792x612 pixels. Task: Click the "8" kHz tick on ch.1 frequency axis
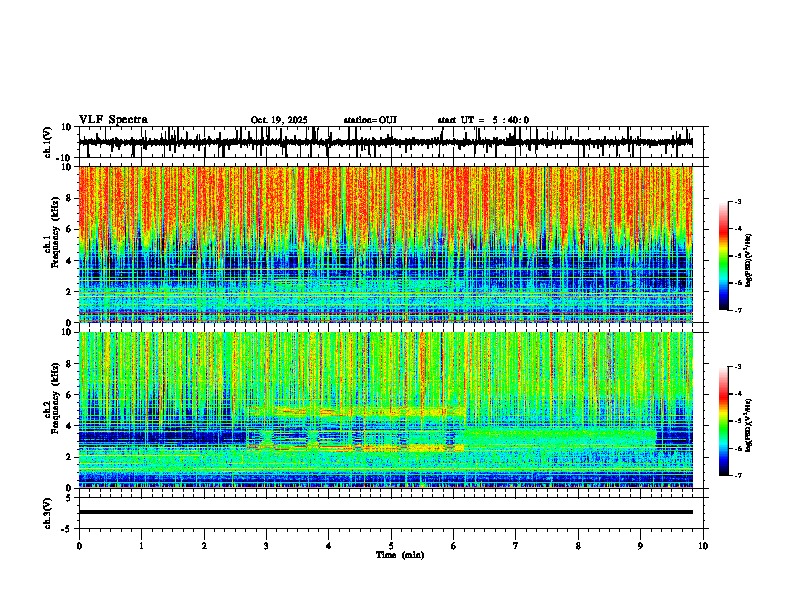pos(69,198)
